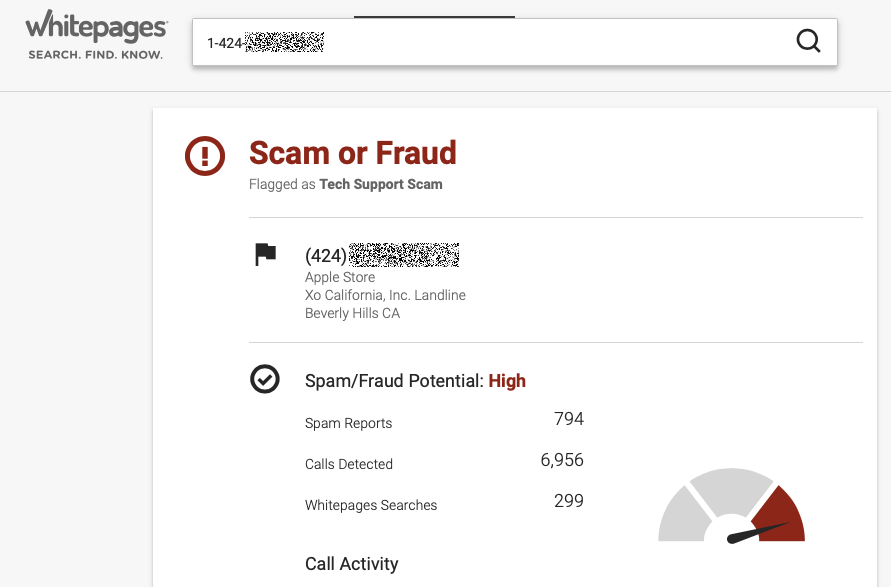Click the Whitepages Searches count 299
Screen dimensions: 891x587
click(x=569, y=501)
